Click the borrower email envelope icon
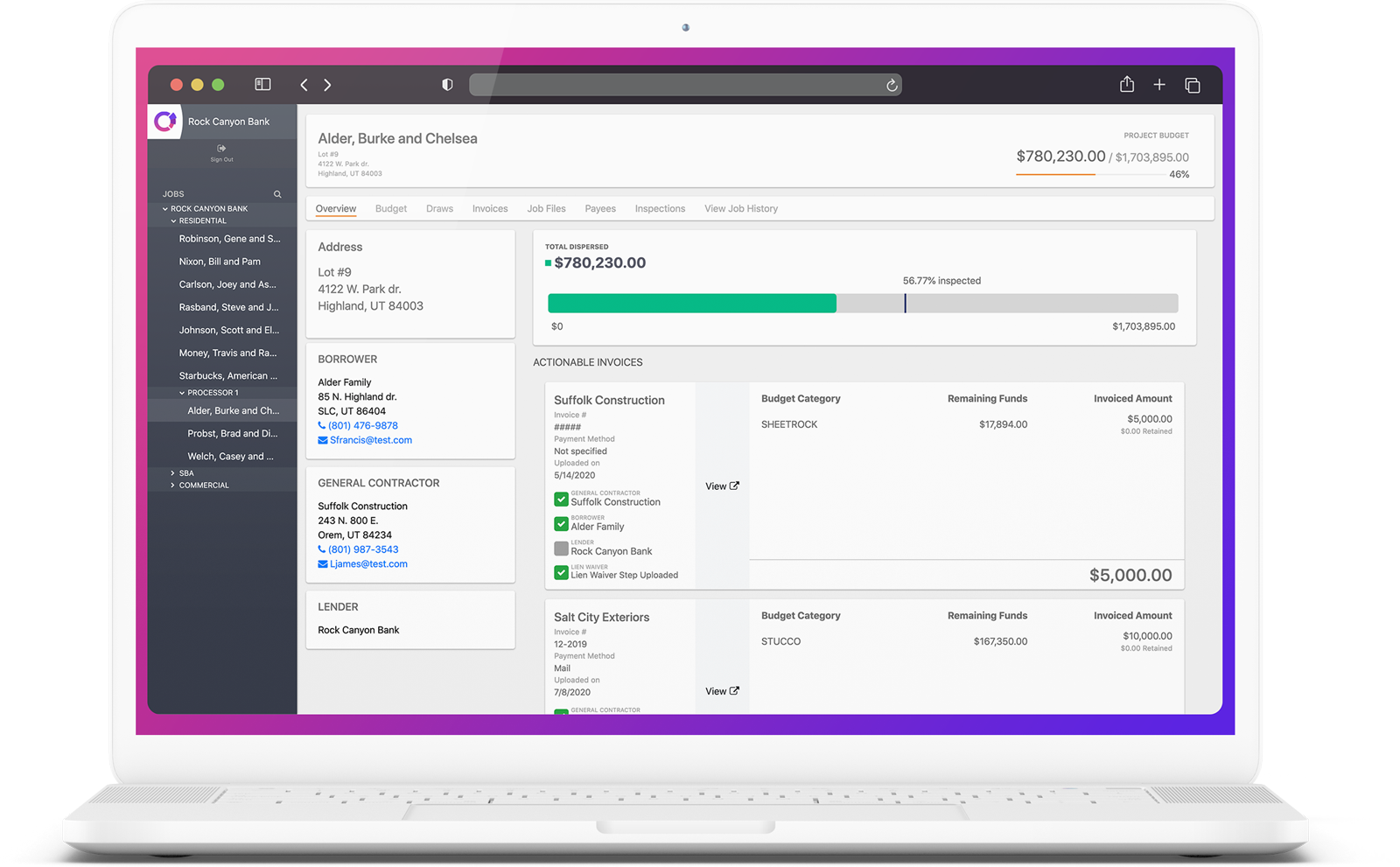This screenshot has height=867, width=1400. [x=323, y=440]
